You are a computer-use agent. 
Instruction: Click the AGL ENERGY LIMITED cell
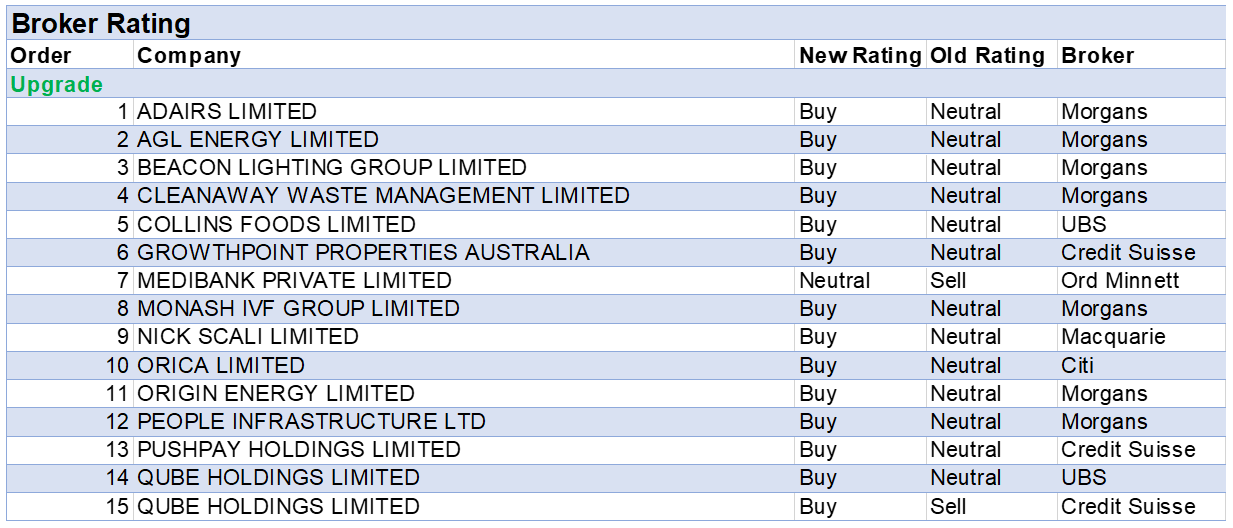(x=258, y=140)
